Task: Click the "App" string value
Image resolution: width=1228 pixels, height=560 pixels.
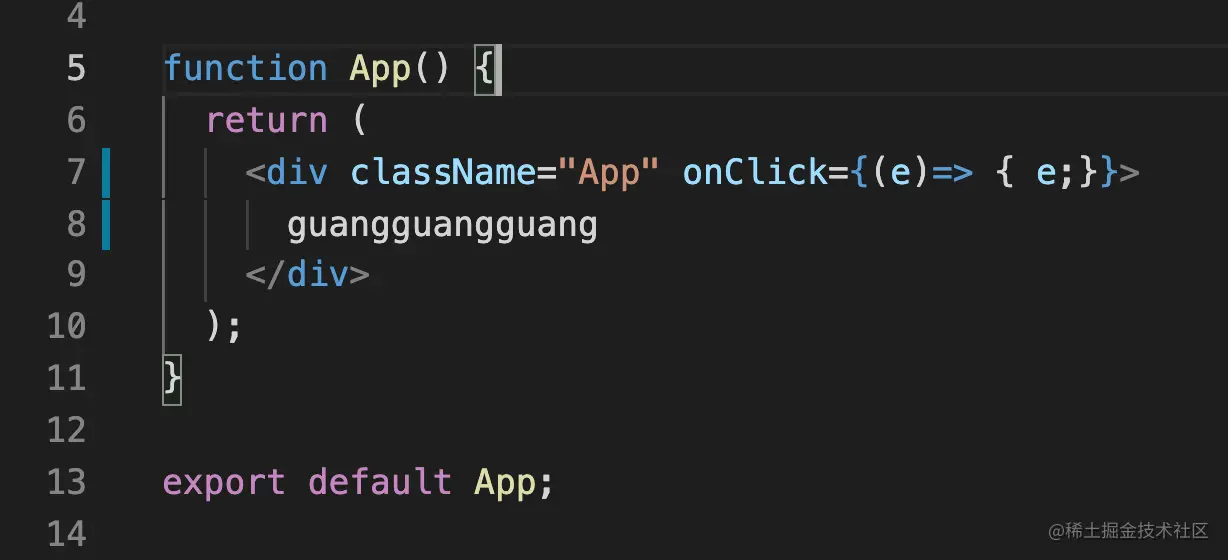Action: [x=609, y=173]
